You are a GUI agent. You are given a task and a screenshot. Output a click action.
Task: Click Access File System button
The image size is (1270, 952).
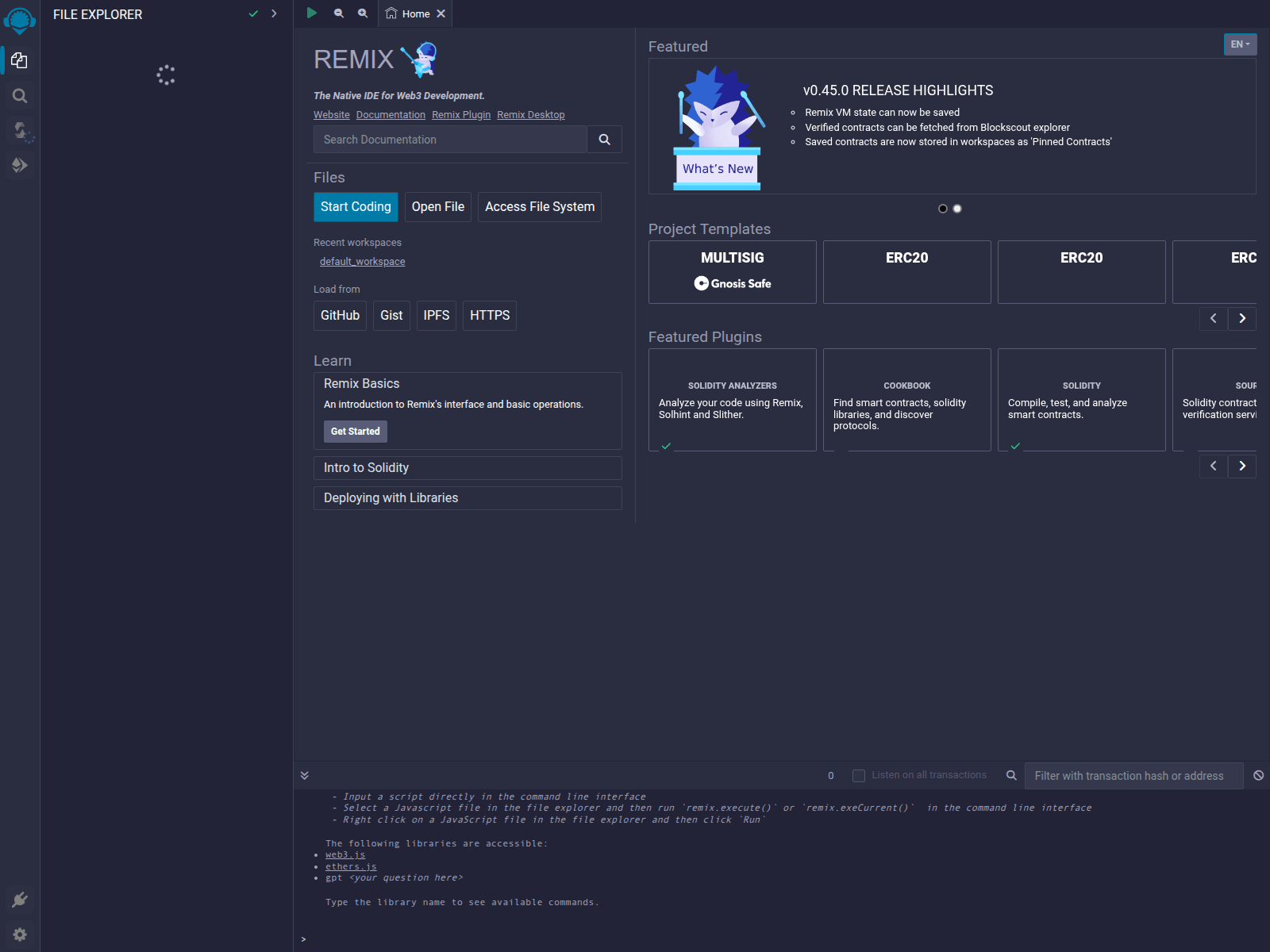(x=540, y=207)
